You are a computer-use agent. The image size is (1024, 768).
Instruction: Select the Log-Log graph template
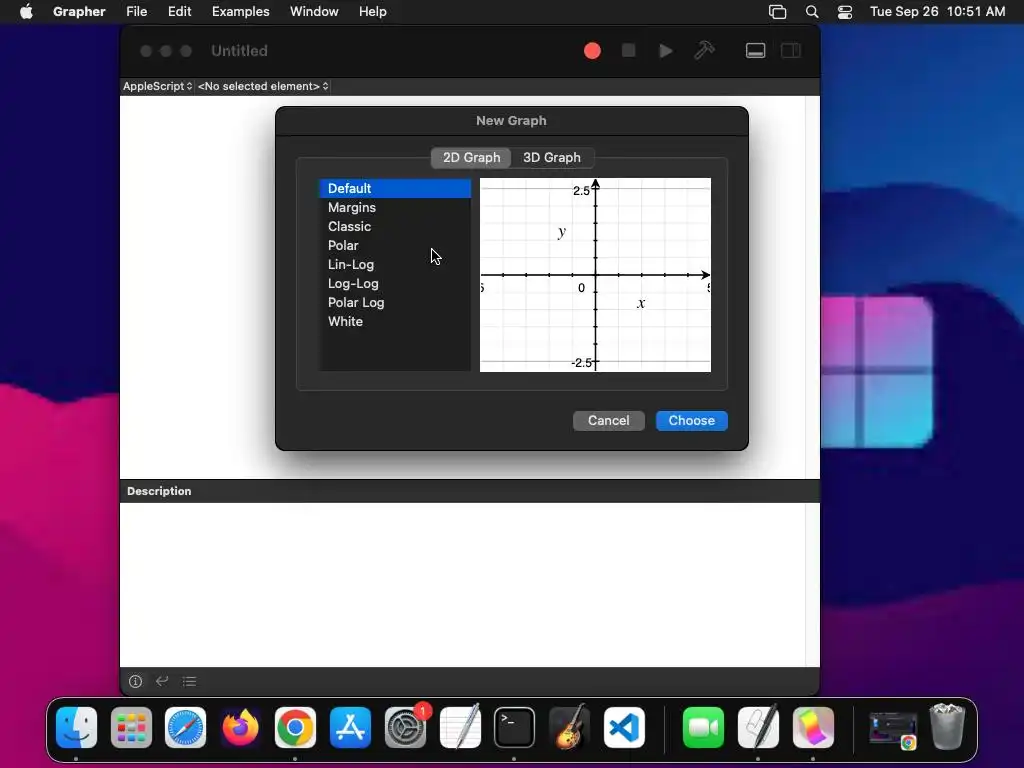point(395,283)
